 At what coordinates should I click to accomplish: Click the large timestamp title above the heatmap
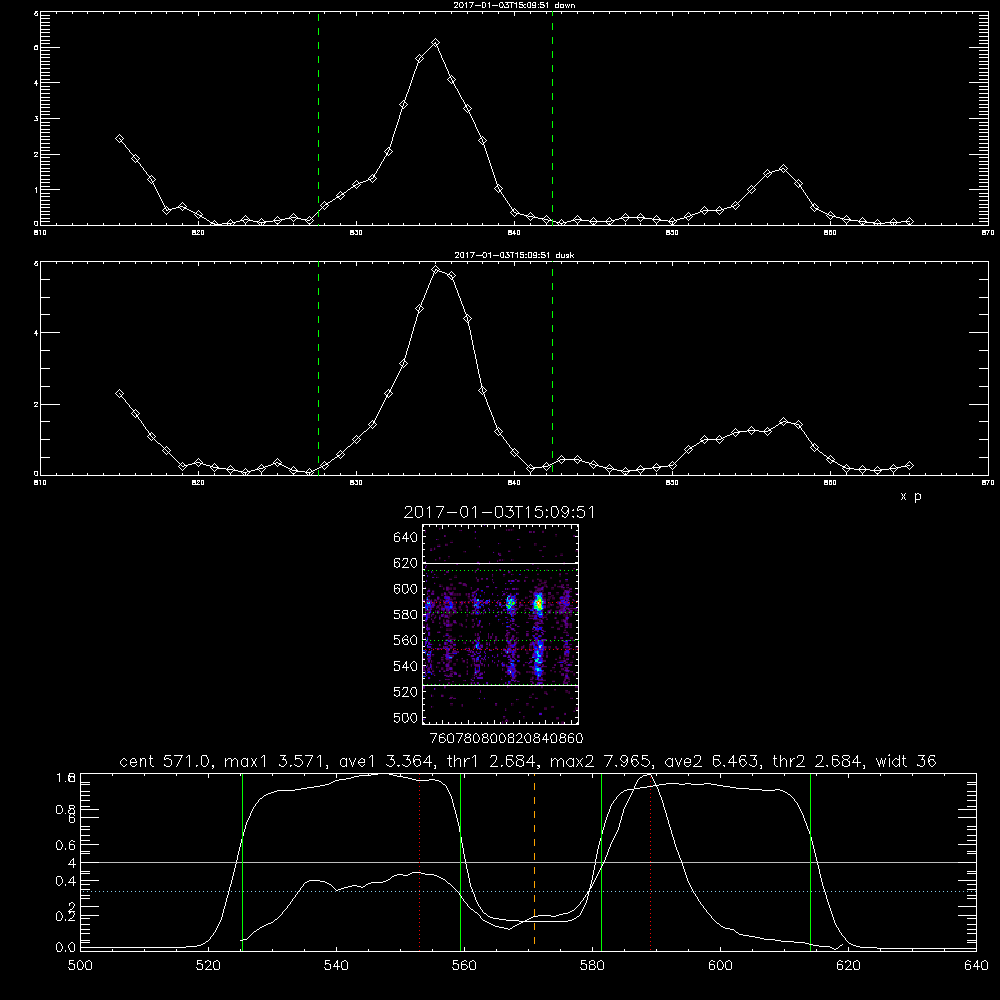(499, 513)
